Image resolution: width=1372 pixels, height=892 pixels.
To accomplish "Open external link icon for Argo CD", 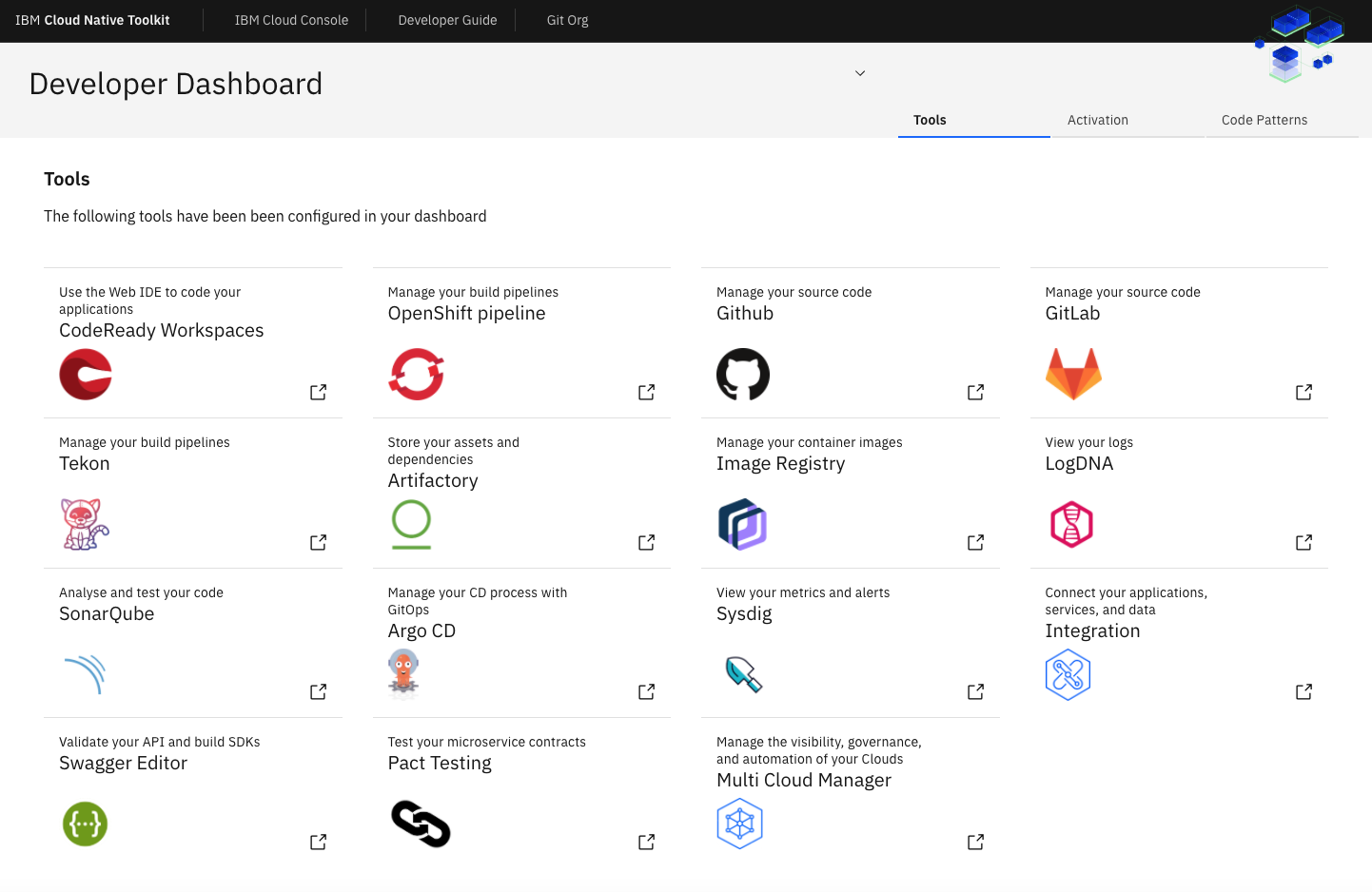I will 647,691.
